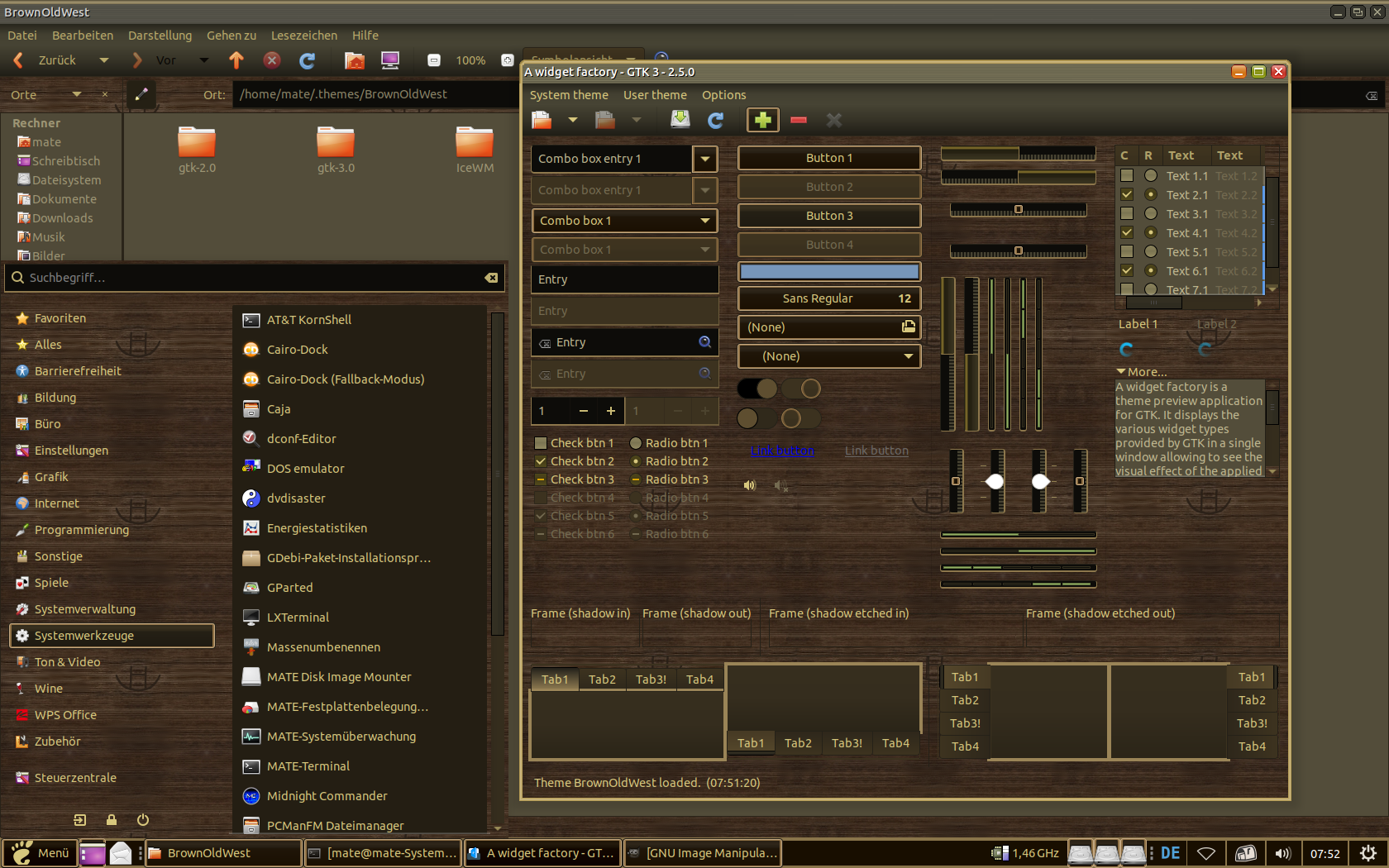Viewport: 1389px width, 868px height.
Task: Click the lock screen icon in menu
Action: pos(111,820)
